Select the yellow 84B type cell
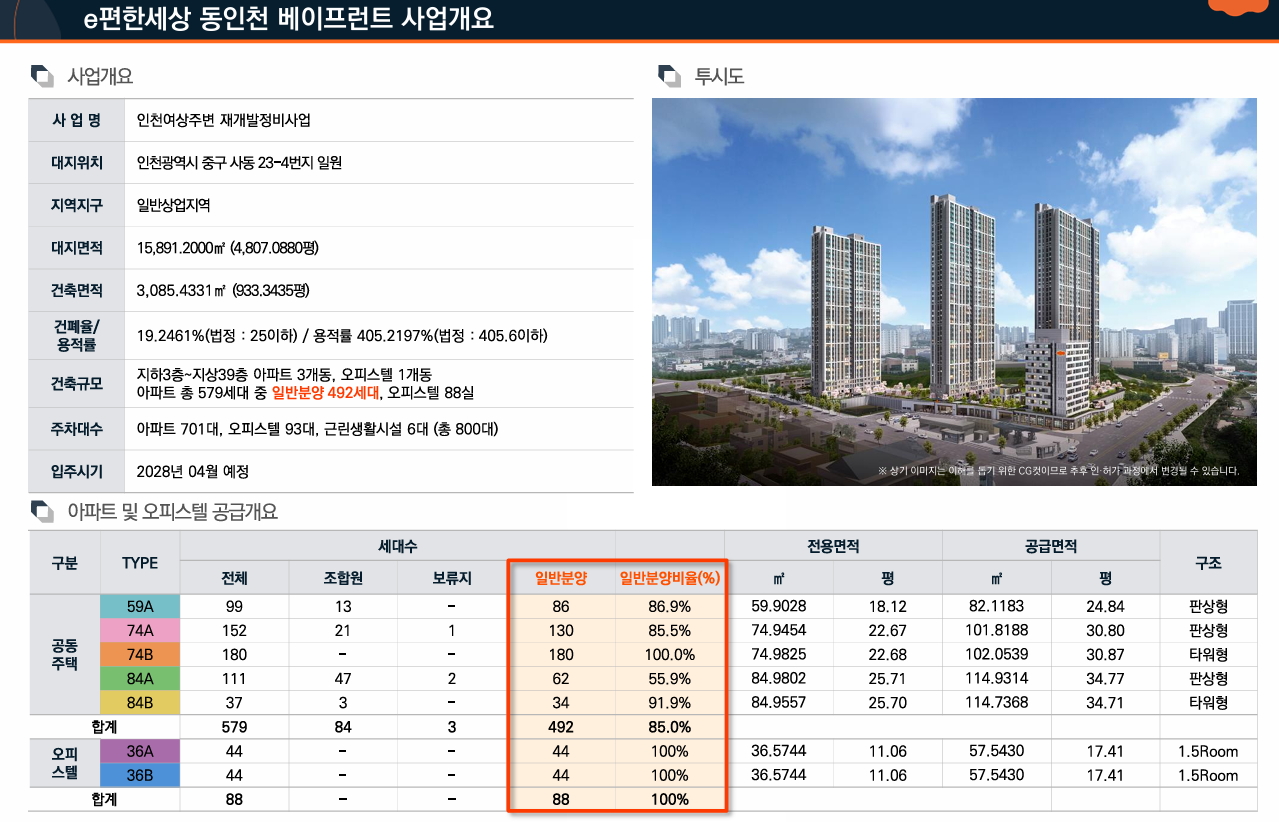 coord(140,703)
